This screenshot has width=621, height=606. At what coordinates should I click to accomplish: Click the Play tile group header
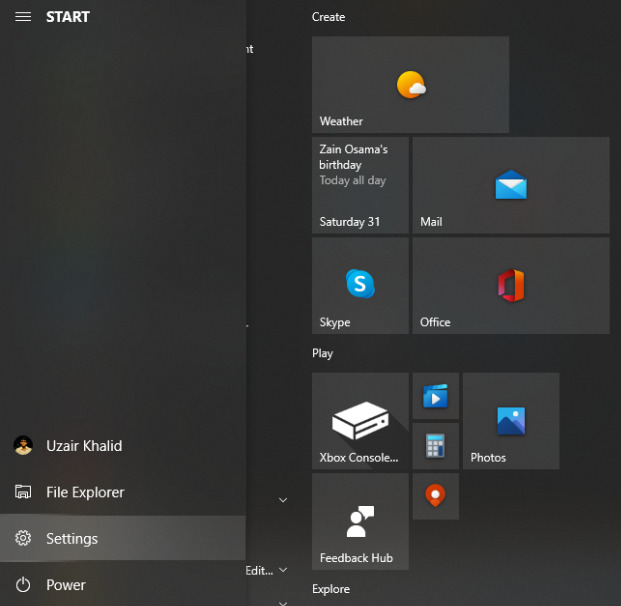[323, 353]
